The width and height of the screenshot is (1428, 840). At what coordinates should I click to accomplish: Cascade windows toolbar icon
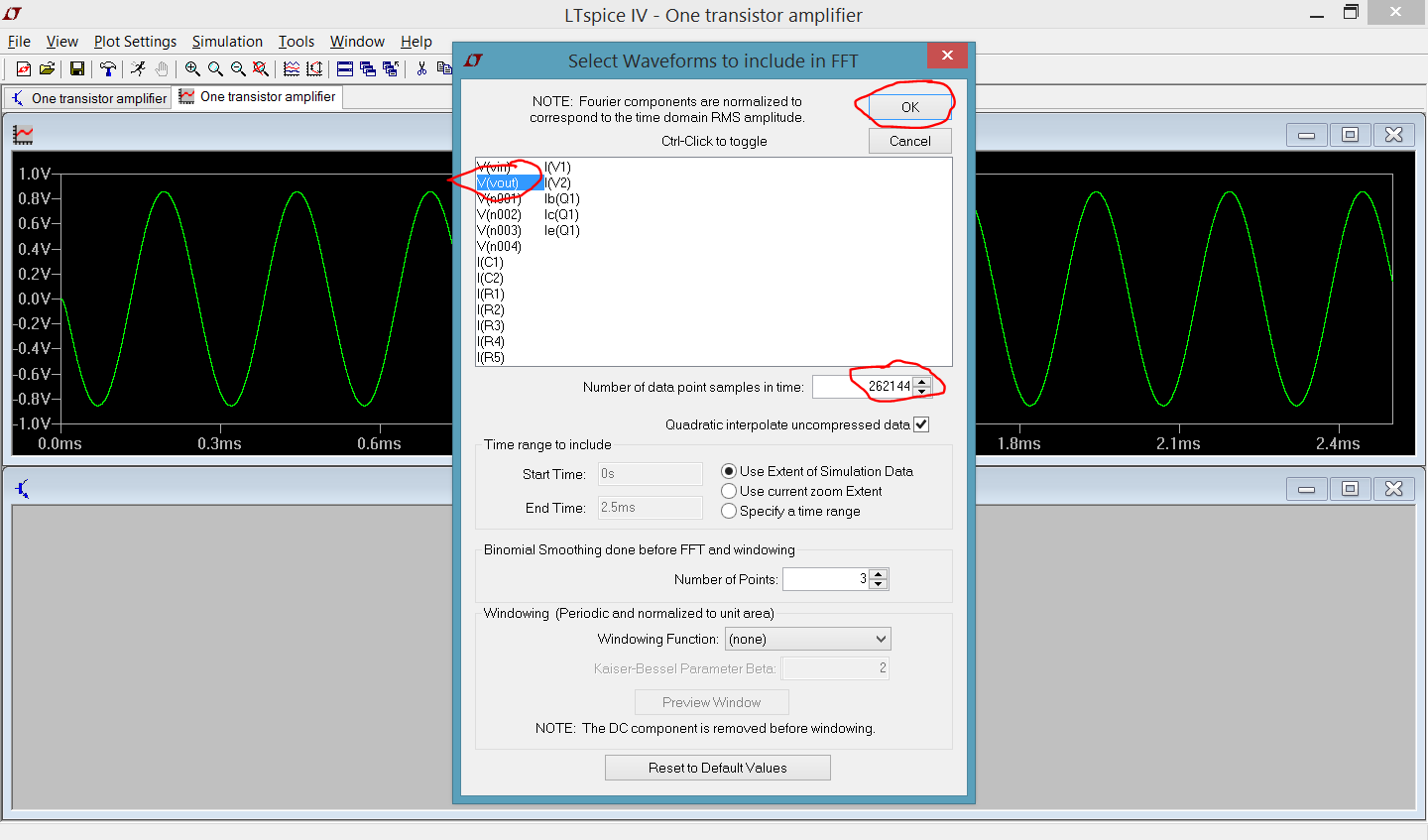[x=368, y=68]
